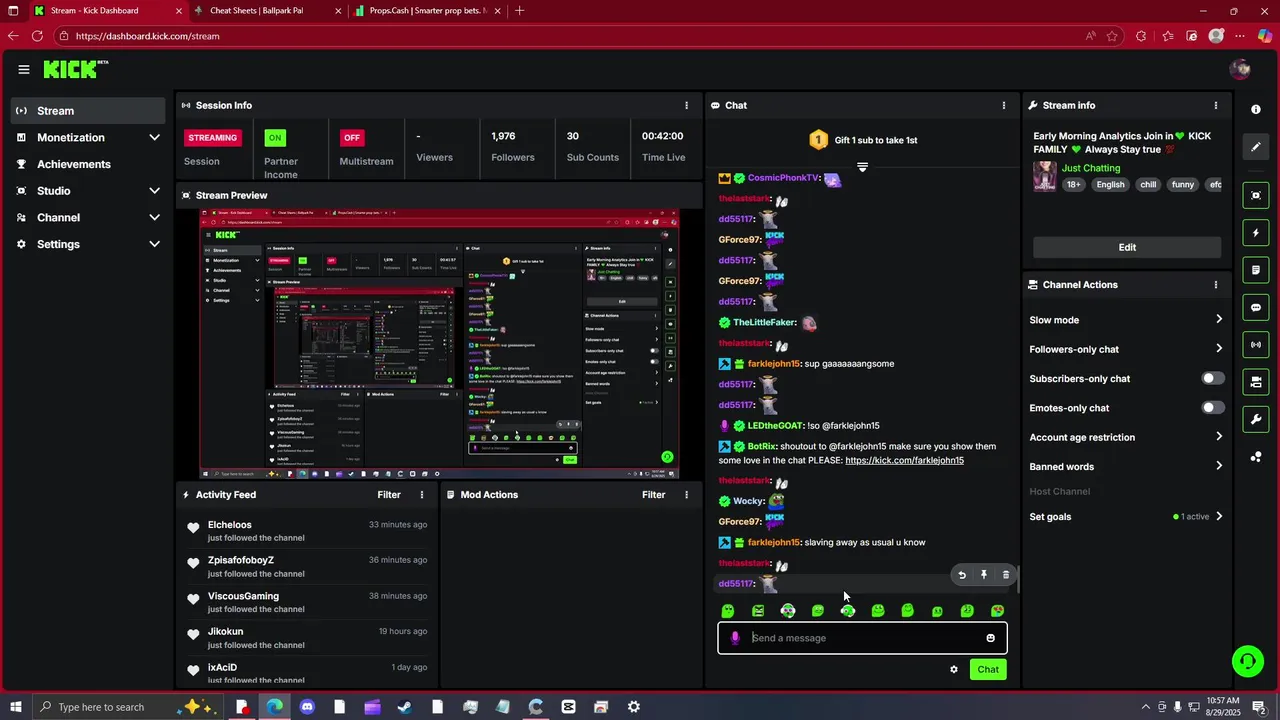Click the pencil edit icon in right toolbar
Viewport: 1280px width, 720px height.
pos(1256,147)
